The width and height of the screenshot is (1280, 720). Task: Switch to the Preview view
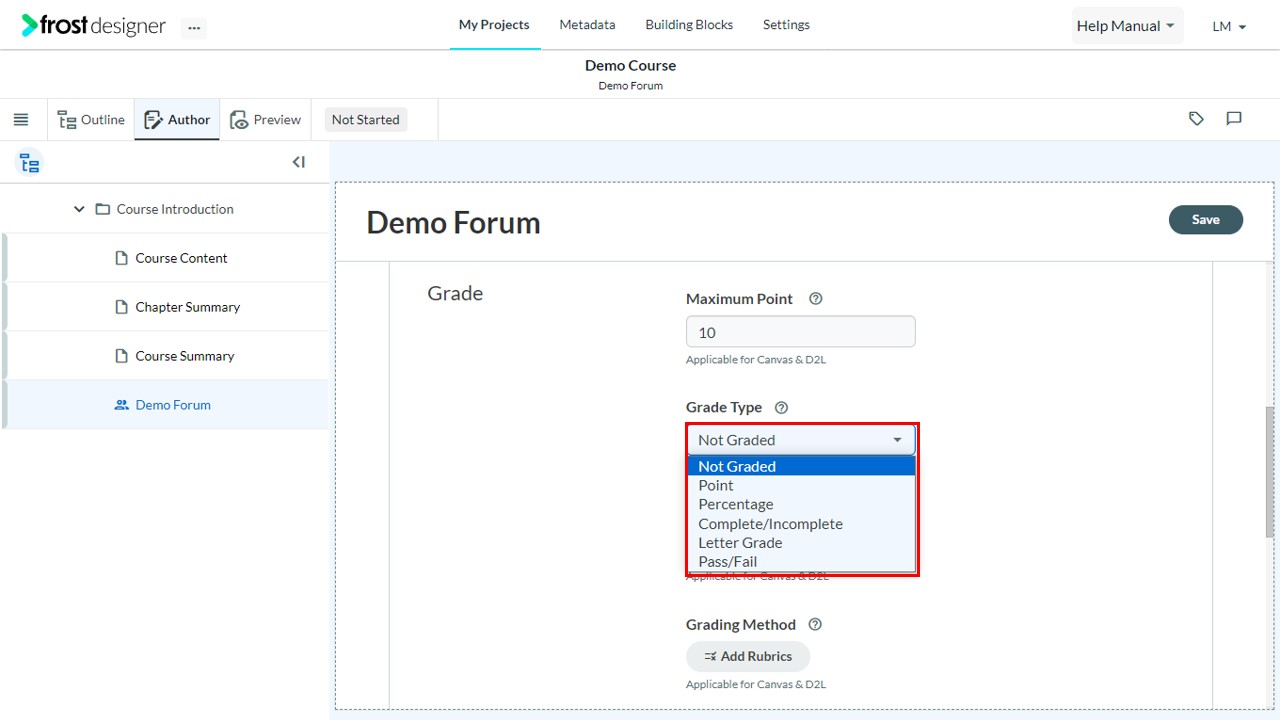click(x=265, y=120)
